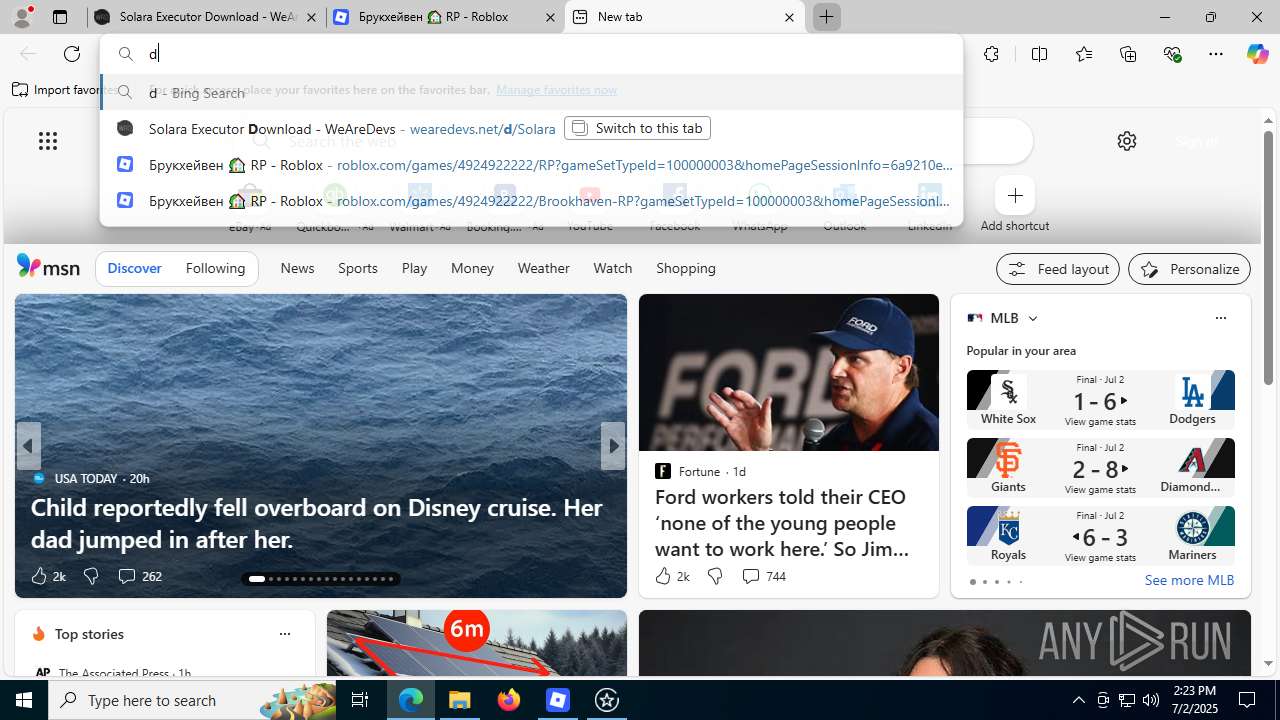The height and width of the screenshot is (720, 1280).
Task: Open comments on Disney cruise story (262)
Action: [x=139, y=576]
